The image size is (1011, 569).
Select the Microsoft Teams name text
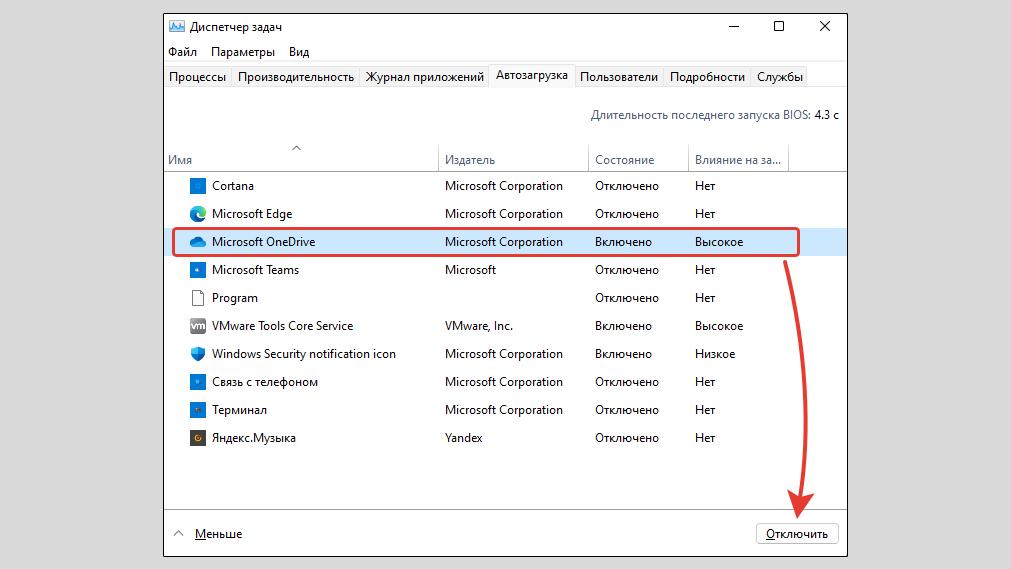coord(255,270)
